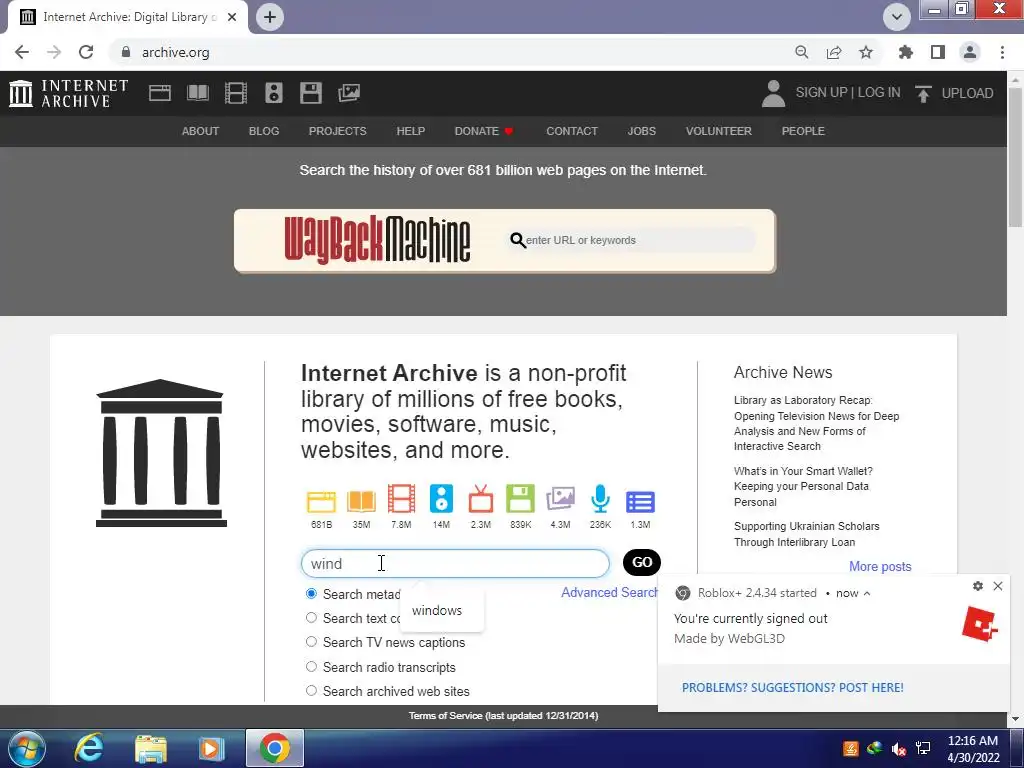Open the 236K concerts microphone icon

pyautogui.click(x=600, y=499)
